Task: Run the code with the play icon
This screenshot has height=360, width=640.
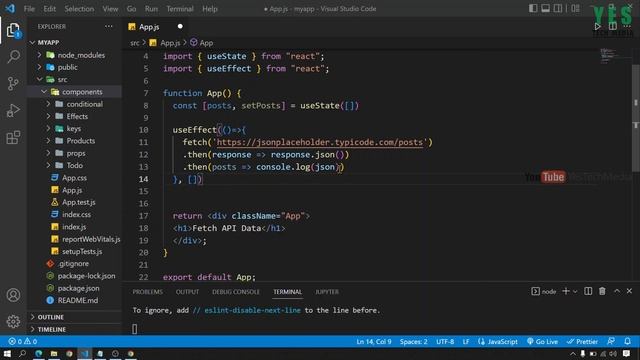Action: (597, 27)
